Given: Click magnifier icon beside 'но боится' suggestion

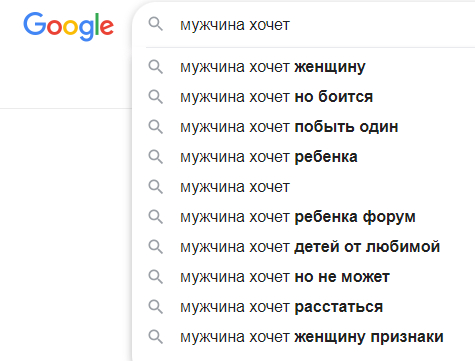Looking at the screenshot, I should 156,97.
